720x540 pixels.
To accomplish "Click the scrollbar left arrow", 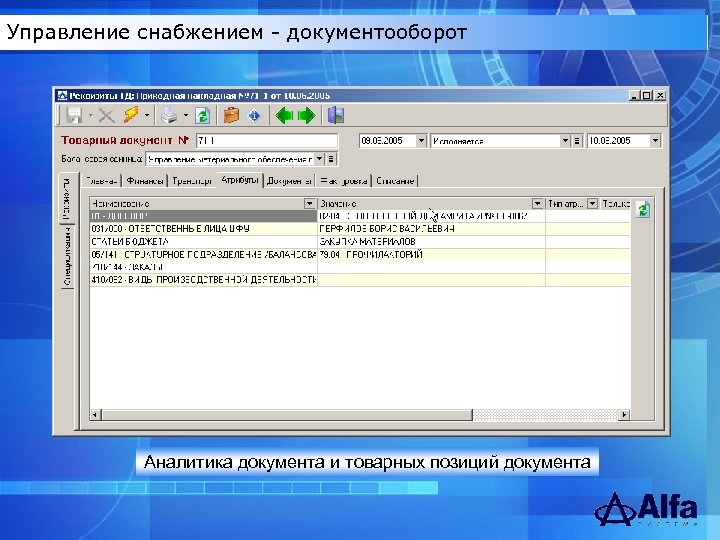I will [95, 415].
